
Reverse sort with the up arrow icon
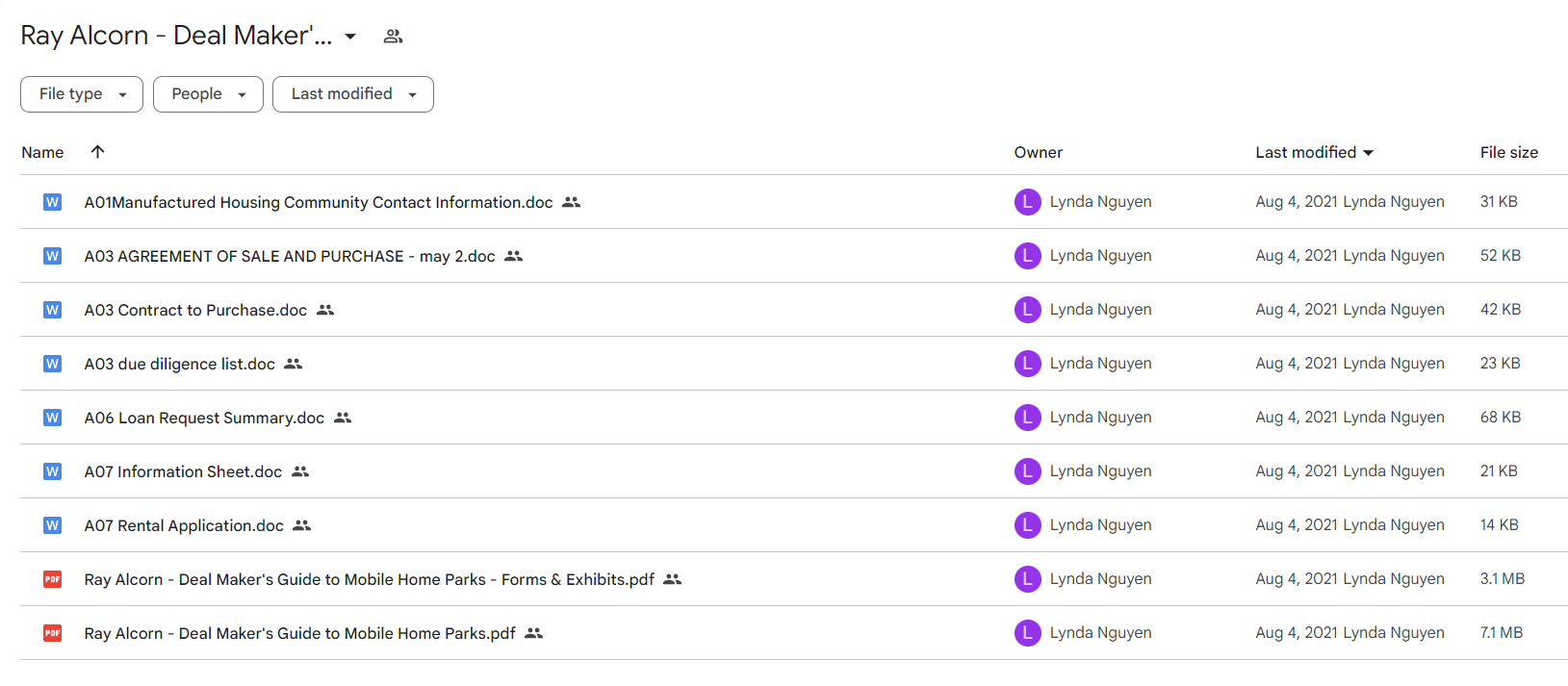(x=97, y=151)
